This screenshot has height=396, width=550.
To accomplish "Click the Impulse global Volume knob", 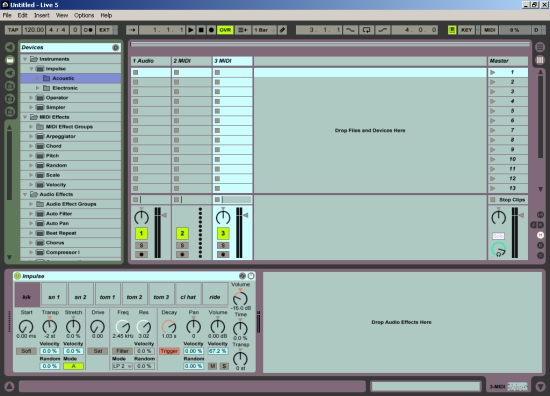I will click(x=240, y=298).
